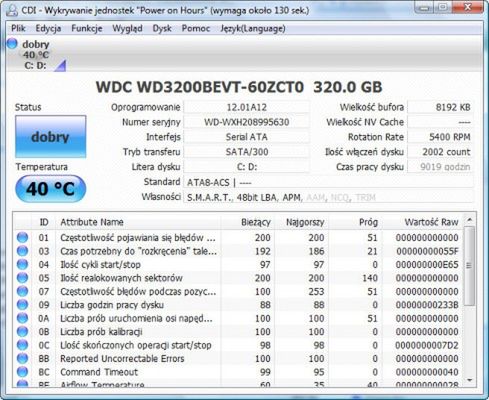The width and height of the screenshot is (489, 400).
Task: Open the Plik menu
Action: [x=18, y=28]
